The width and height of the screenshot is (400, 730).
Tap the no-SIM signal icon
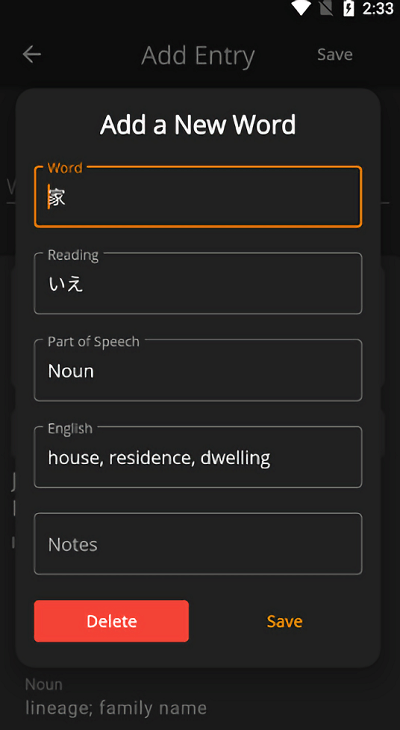tap(326, 8)
